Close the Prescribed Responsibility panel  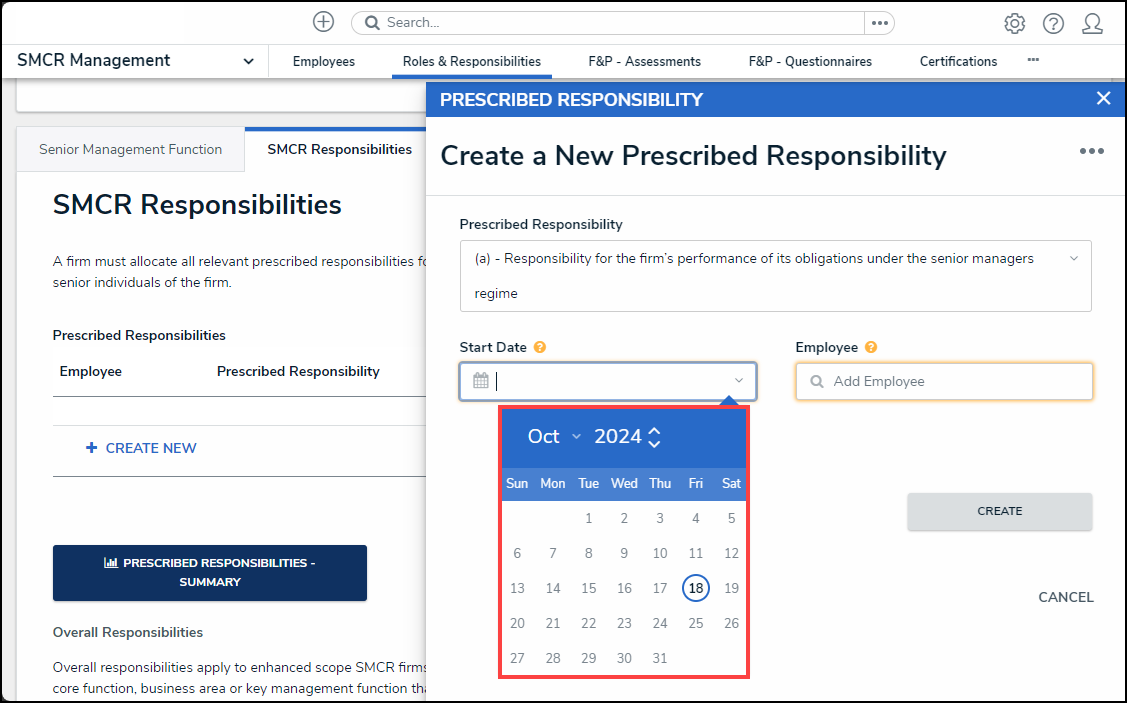click(1103, 98)
